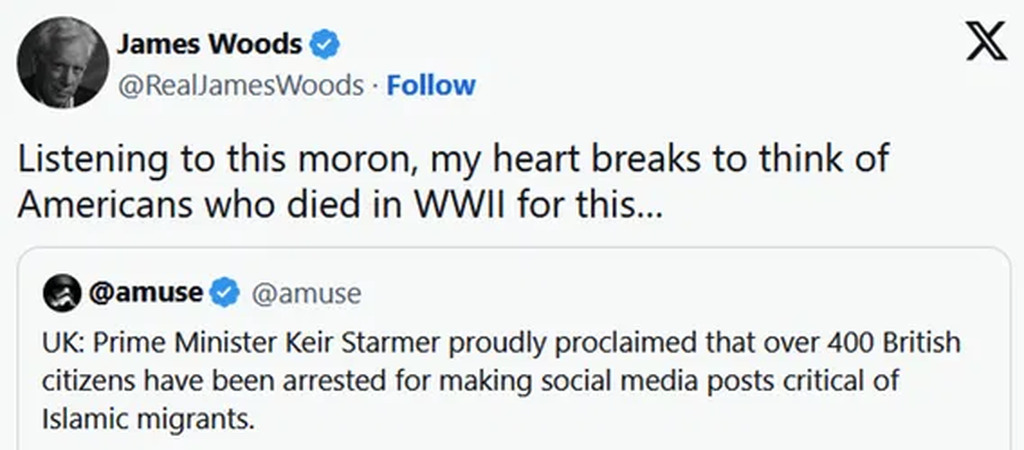Click verified badge beside @amuse
This screenshot has height=450, width=1024.
tap(227, 293)
